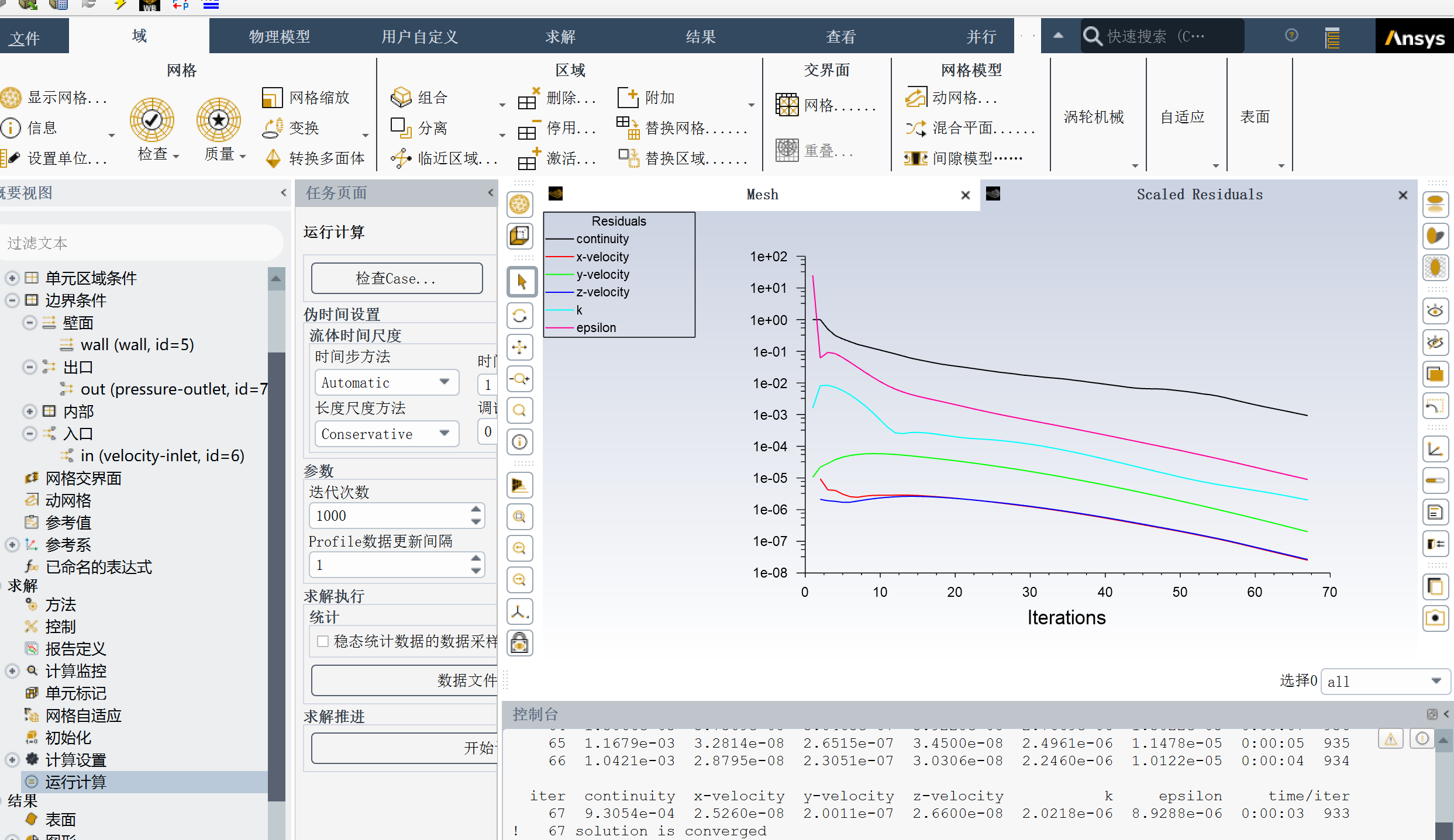Click the Combine zones (组合) icon
Viewport: 1454px width, 840px height.
(401, 98)
